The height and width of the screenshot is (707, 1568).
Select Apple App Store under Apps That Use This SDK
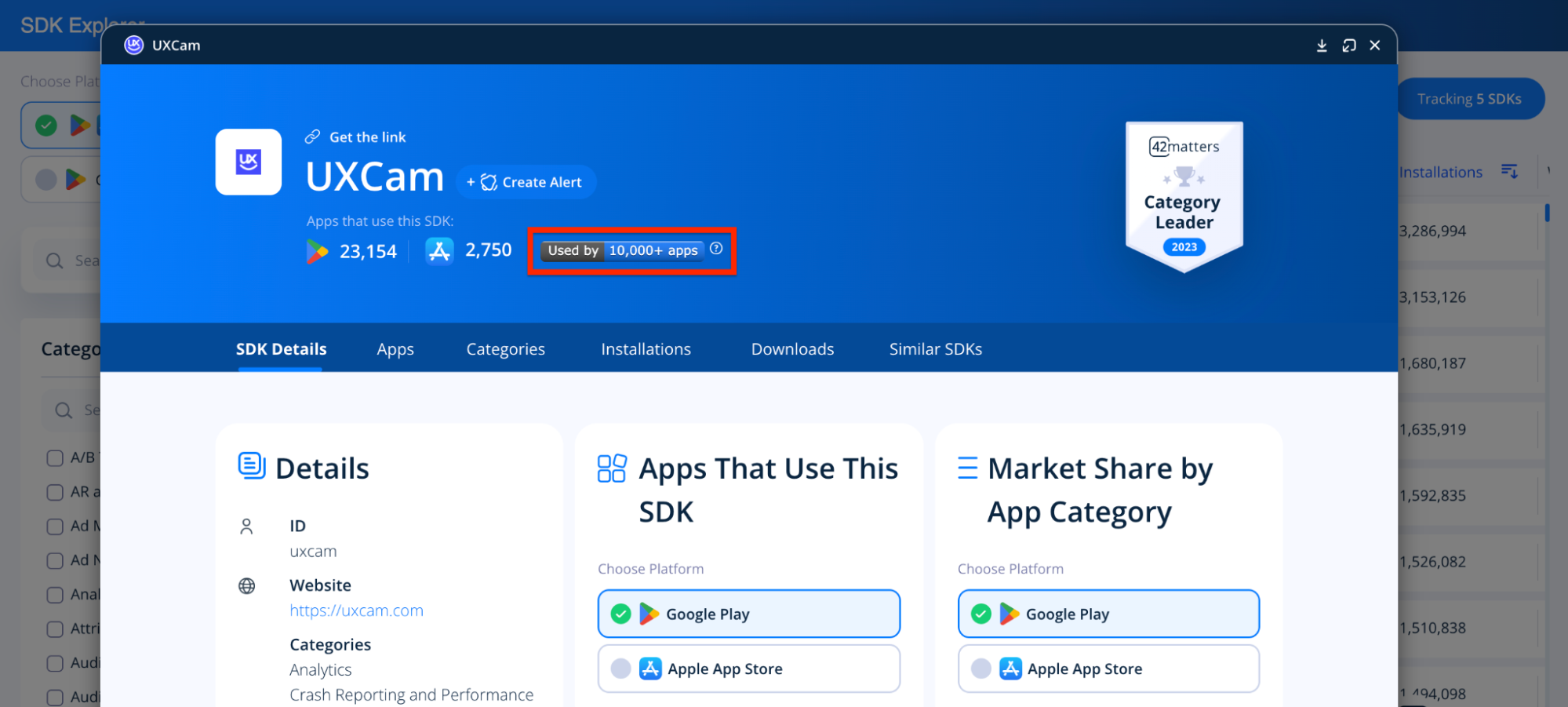(x=749, y=669)
